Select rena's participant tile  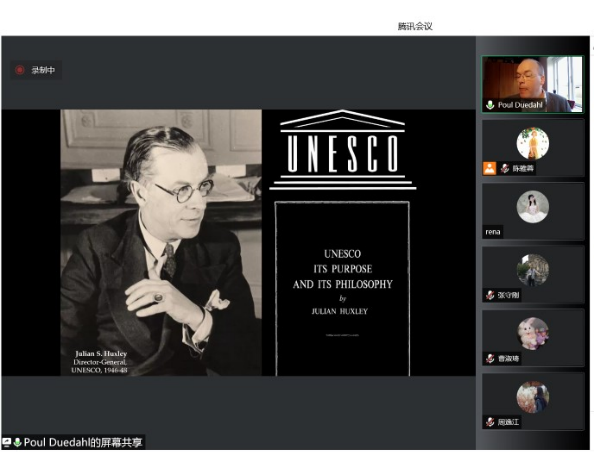[533, 211]
